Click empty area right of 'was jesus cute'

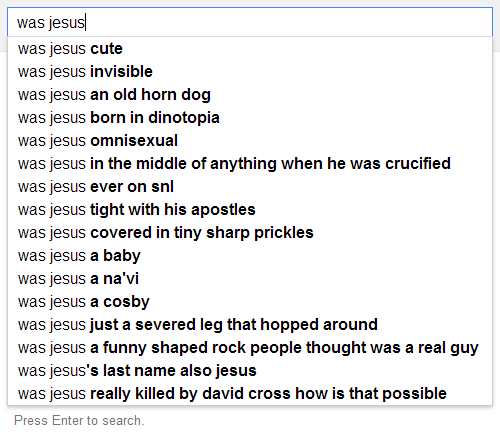click(x=307, y=49)
